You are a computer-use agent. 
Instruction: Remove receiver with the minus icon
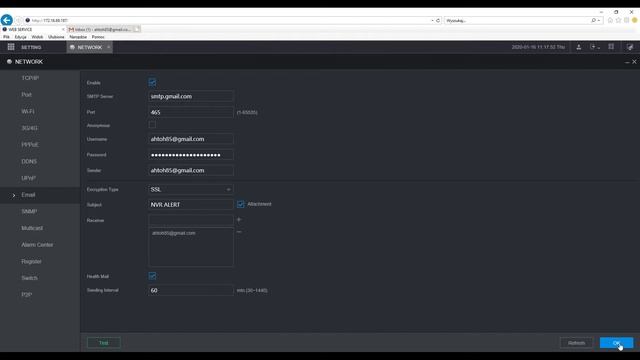click(239, 232)
